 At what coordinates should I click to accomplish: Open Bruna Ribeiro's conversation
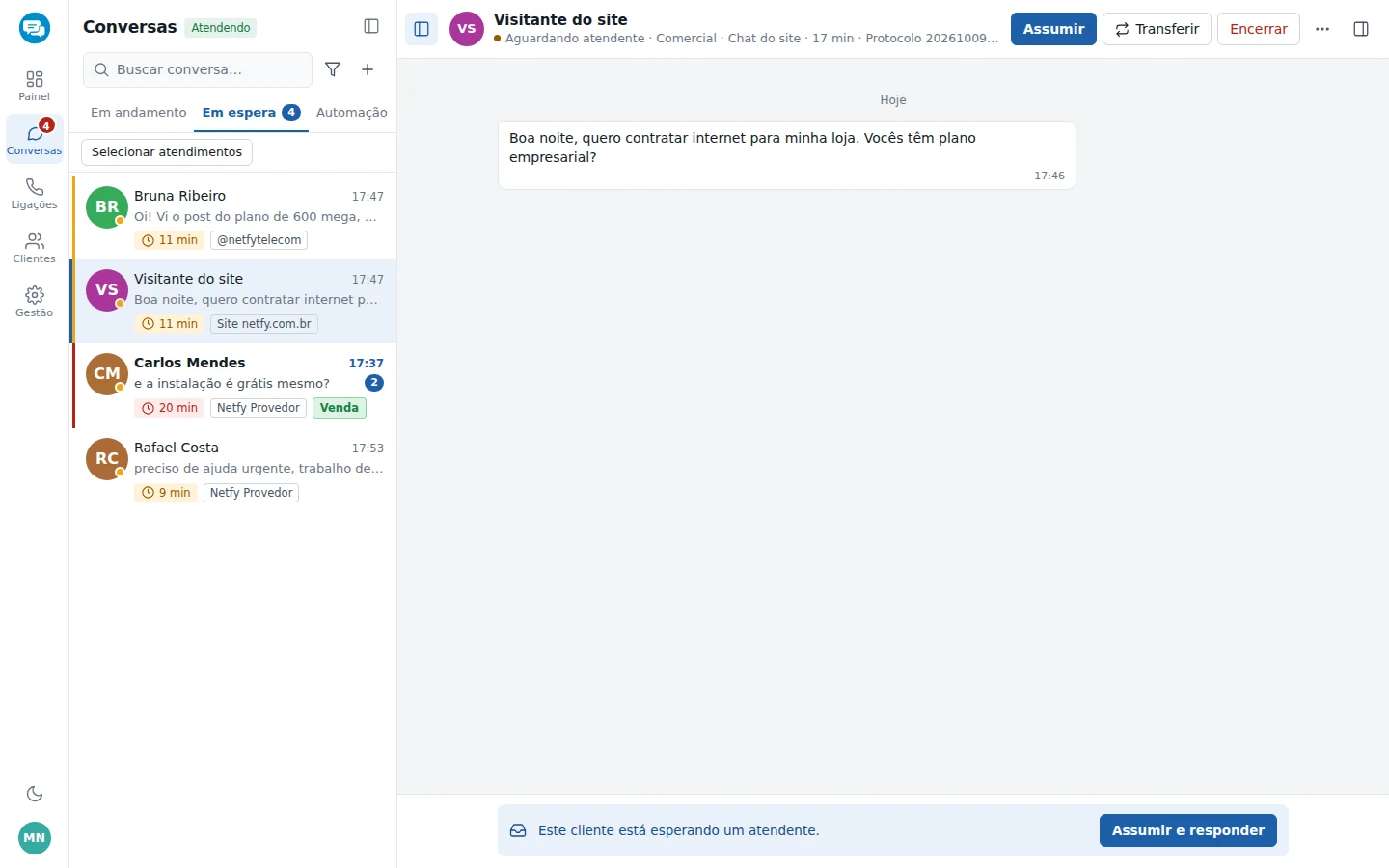(234, 218)
